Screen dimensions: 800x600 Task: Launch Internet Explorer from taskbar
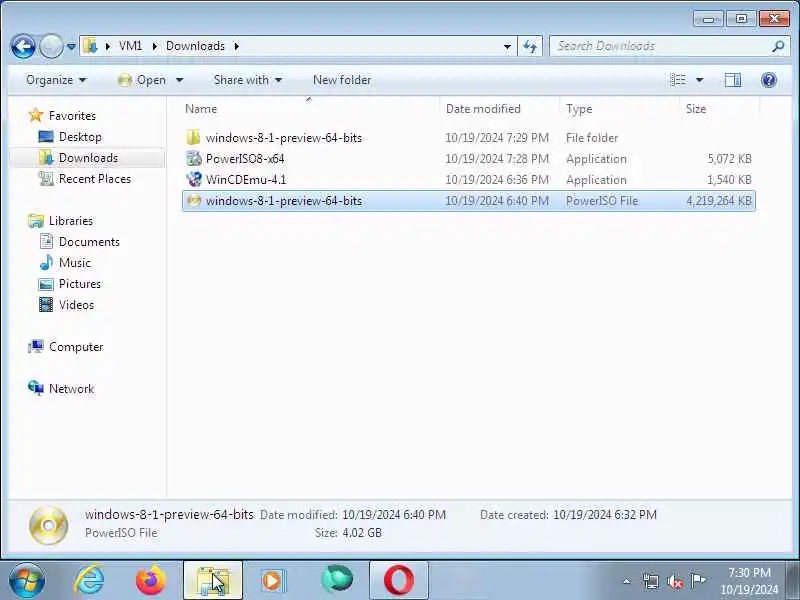pos(90,581)
